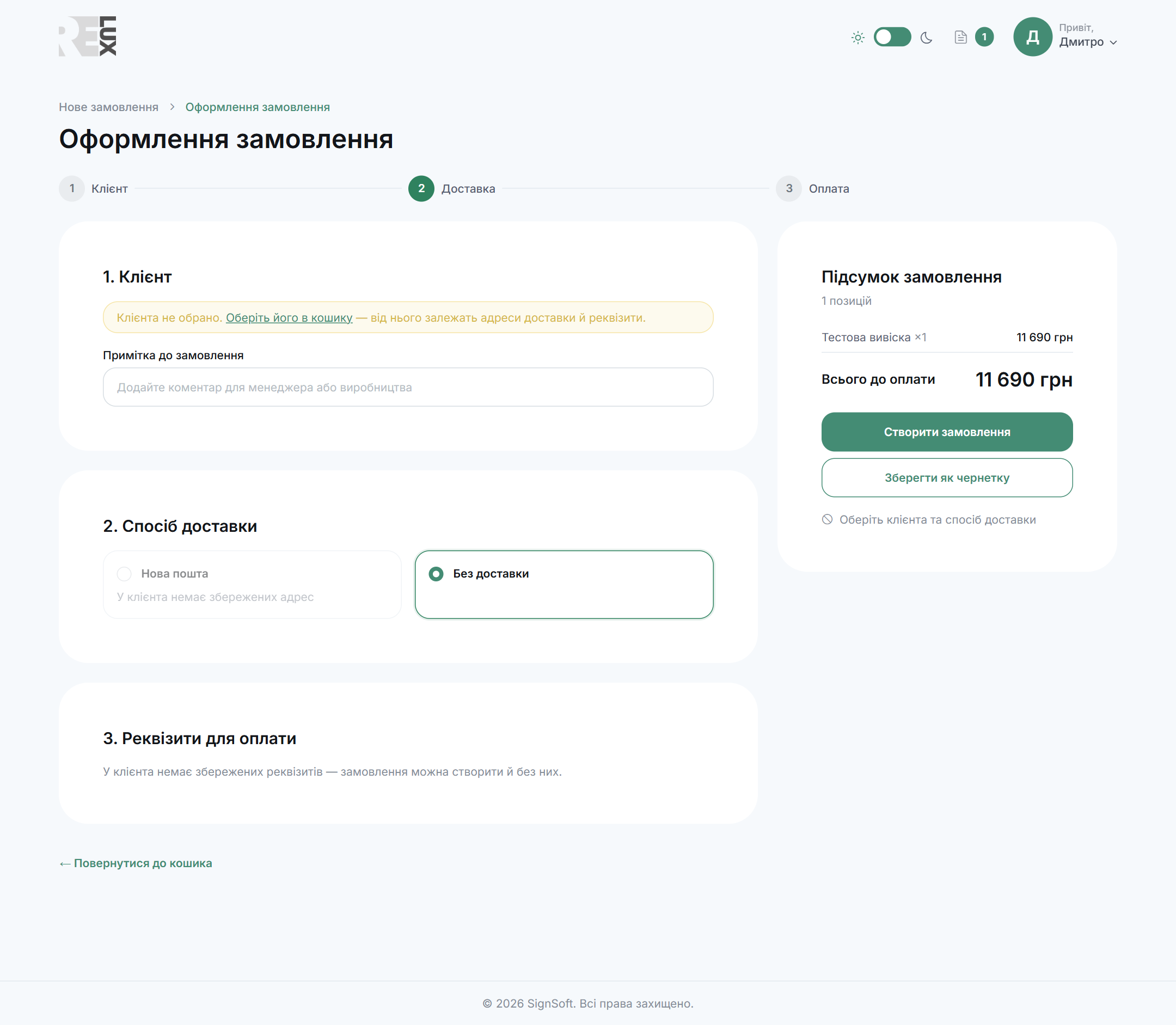Click the Д user avatar

point(1032,36)
